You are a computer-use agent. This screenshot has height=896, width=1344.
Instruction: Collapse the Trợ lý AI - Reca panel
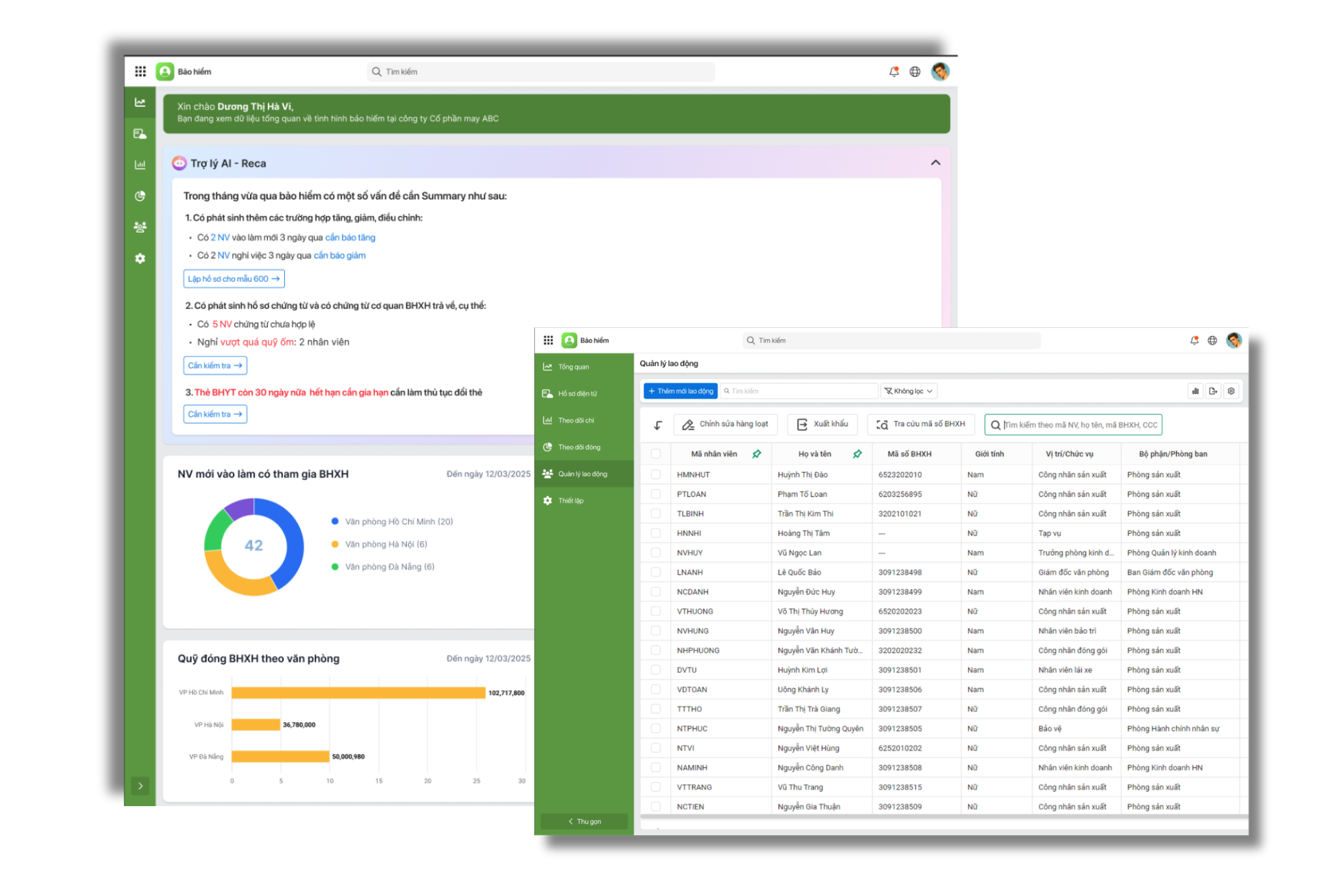click(935, 163)
